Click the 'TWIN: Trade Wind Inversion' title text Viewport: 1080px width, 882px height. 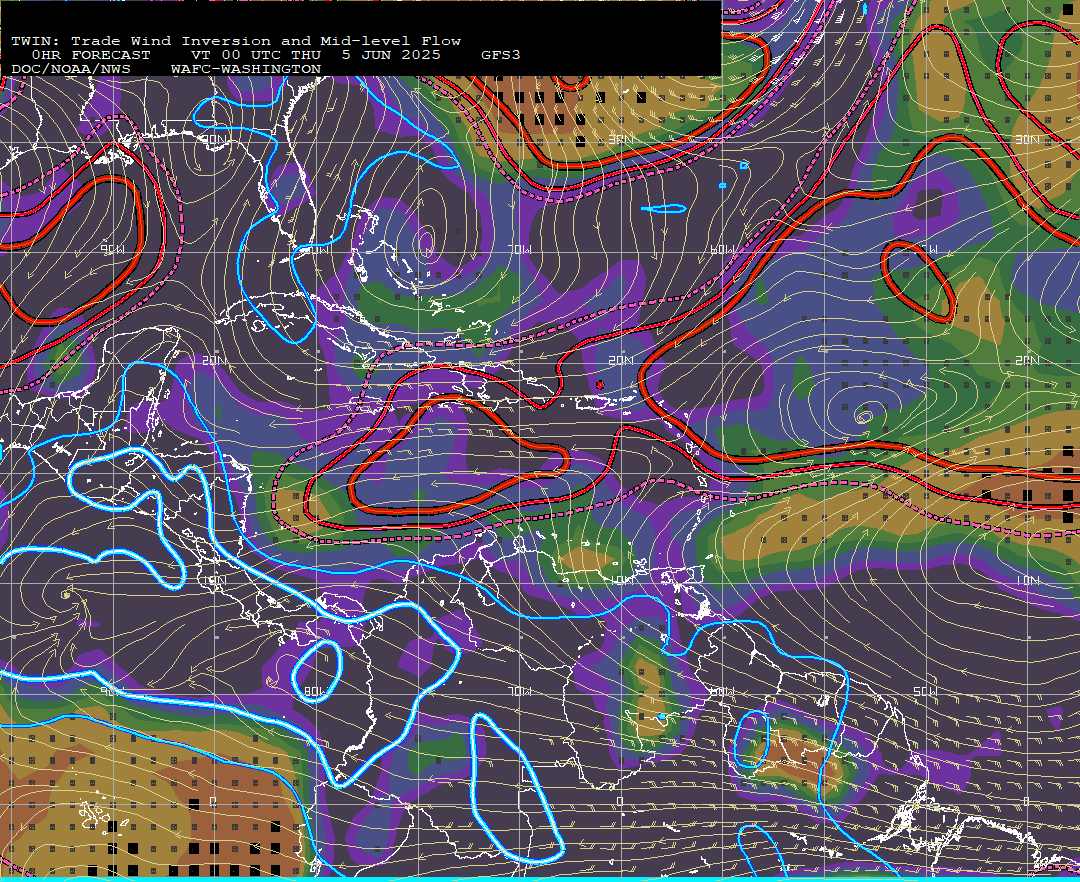[x=141, y=41]
